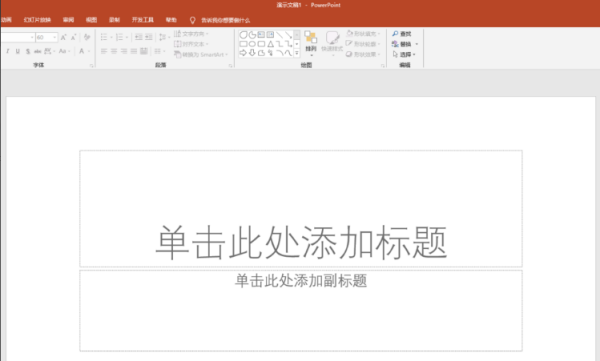Select the oval shape
Image resolution: width=600 pixels, height=361 pixels.
(252, 44)
